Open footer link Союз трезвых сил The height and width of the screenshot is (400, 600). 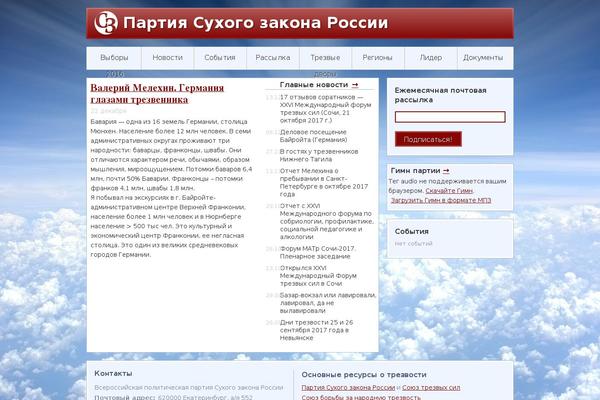tap(431, 388)
